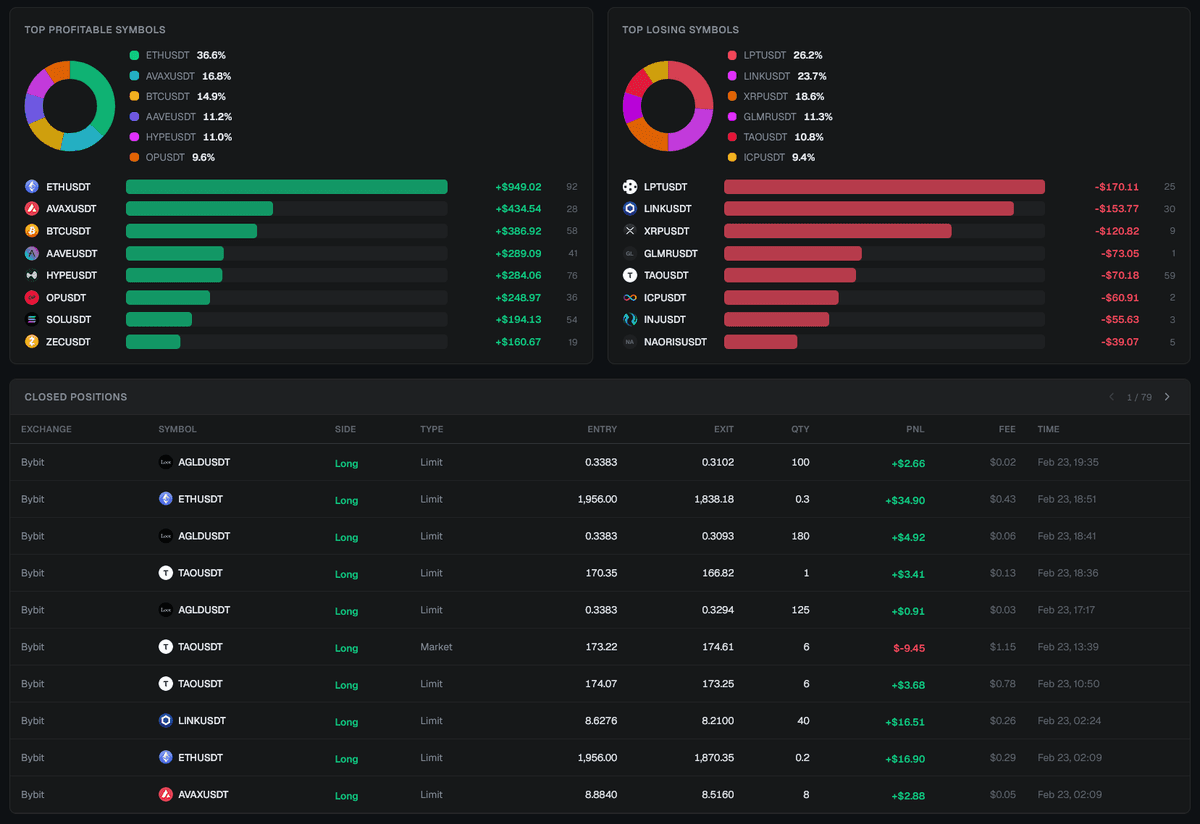The height and width of the screenshot is (824, 1200).
Task: Click the LINKUSDT 23.7% legend entry
Action: pos(777,76)
